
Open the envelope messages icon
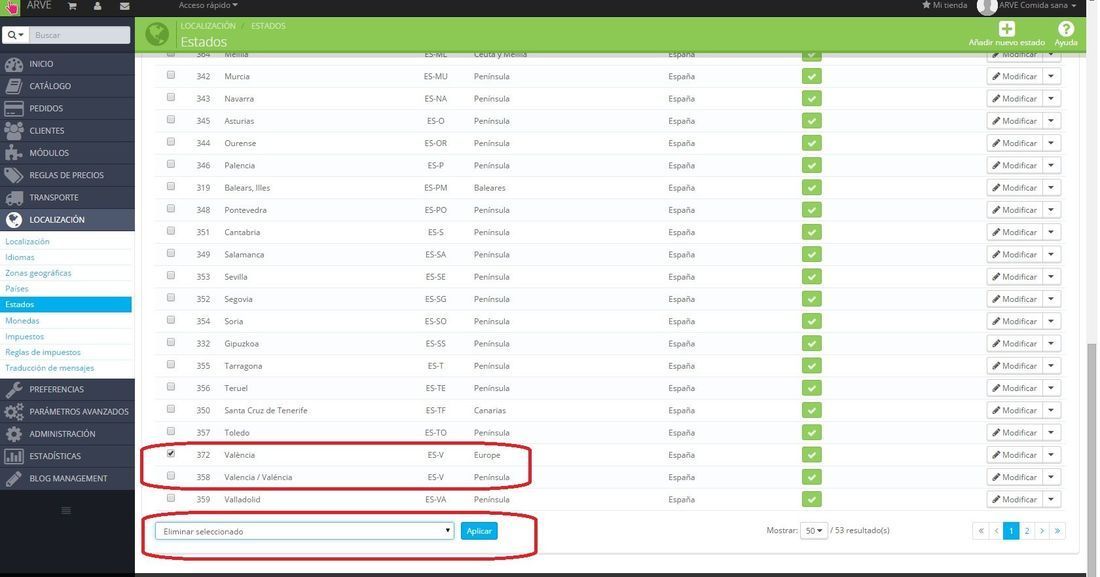(x=124, y=6)
